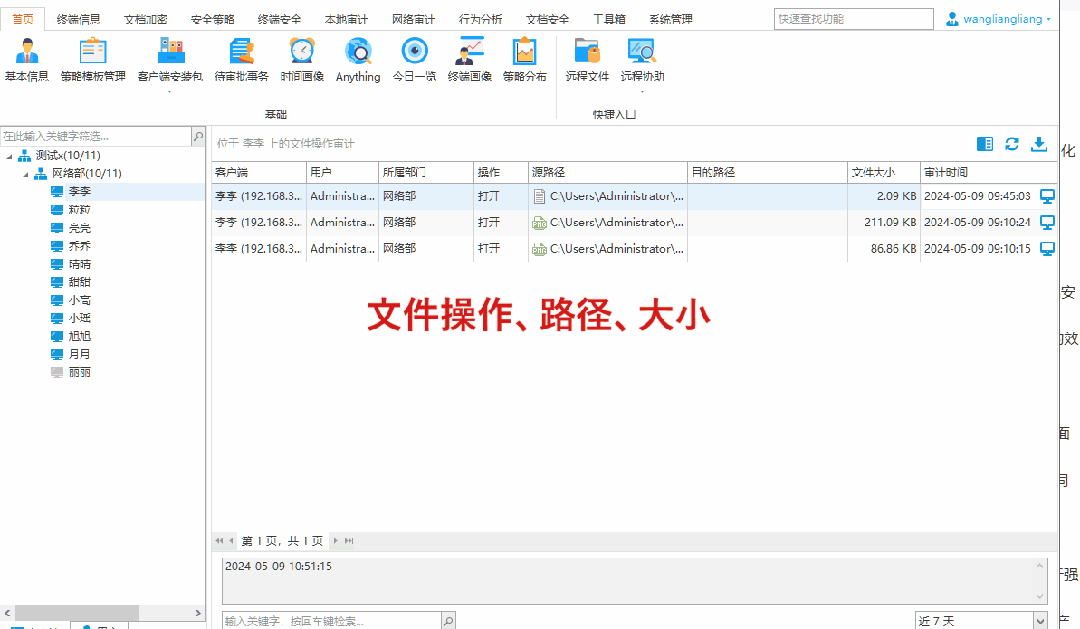This screenshot has height=629, width=1080.
Task: Select 月月 in the client tree
Action: [x=79, y=354]
